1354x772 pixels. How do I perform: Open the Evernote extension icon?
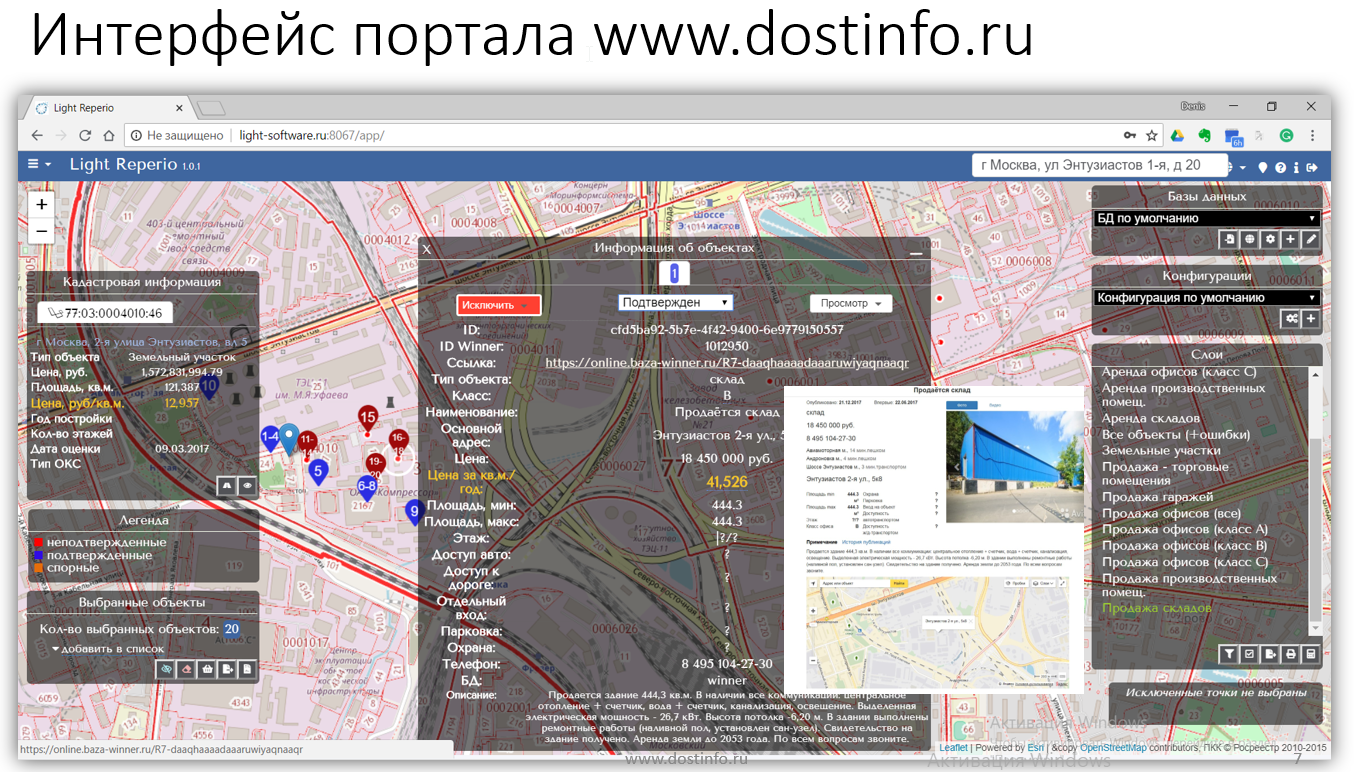point(1205,135)
